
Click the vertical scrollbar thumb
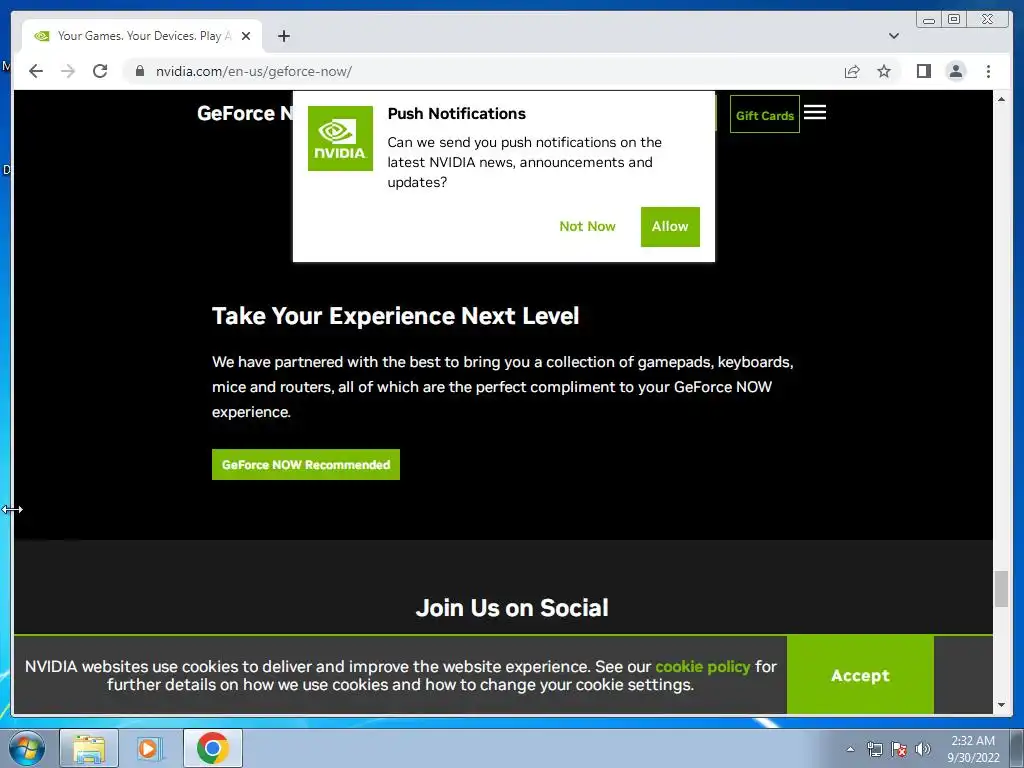coord(1001,589)
